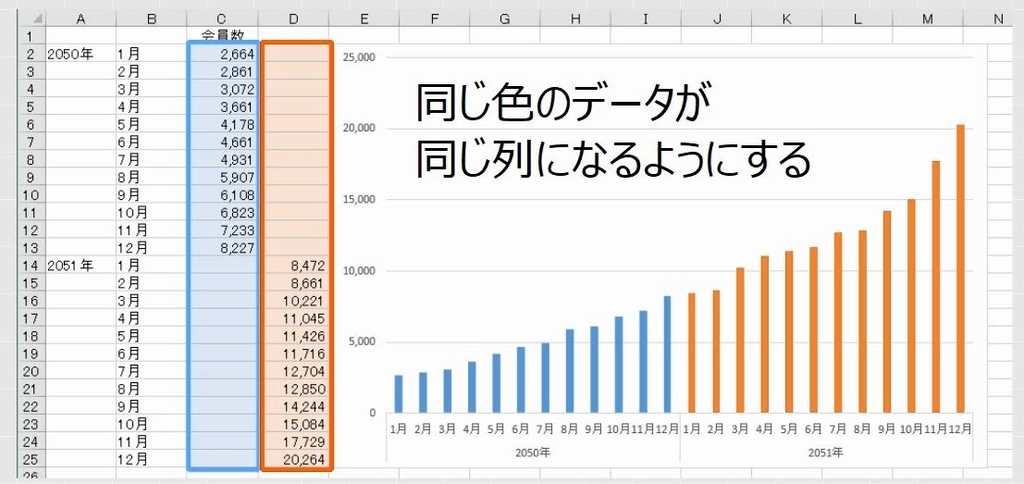
Task: Select the cell with value 3,661
Action: click(x=222, y=106)
